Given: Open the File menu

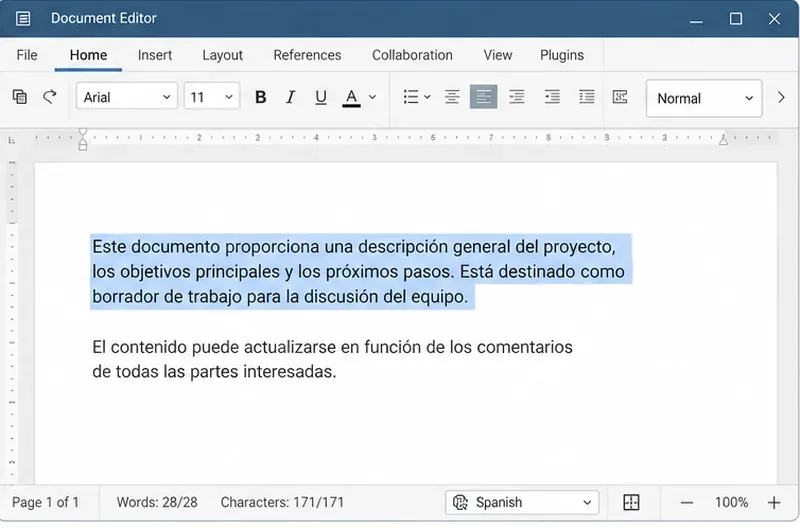Looking at the screenshot, I should (27, 55).
